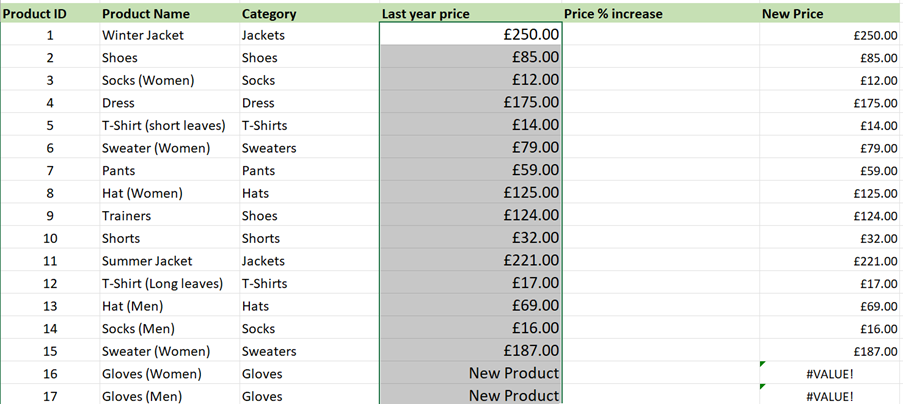The height and width of the screenshot is (404, 903).
Task: Click the #VALUE! error cell for Gloves (Women)
Action: tap(830, 374)
